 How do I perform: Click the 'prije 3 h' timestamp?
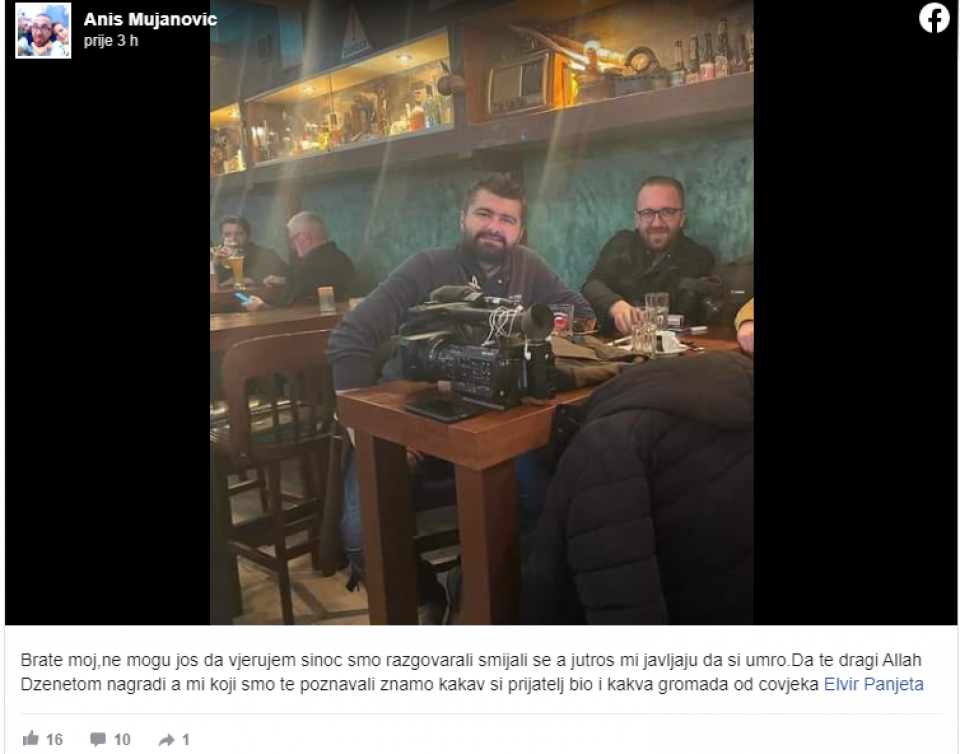coord(111,40)
